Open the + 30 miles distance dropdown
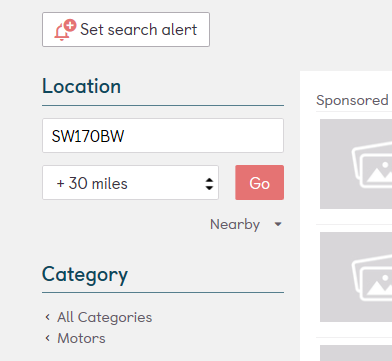Viewport: 392px width, 361px height. [x=130, y=183]
